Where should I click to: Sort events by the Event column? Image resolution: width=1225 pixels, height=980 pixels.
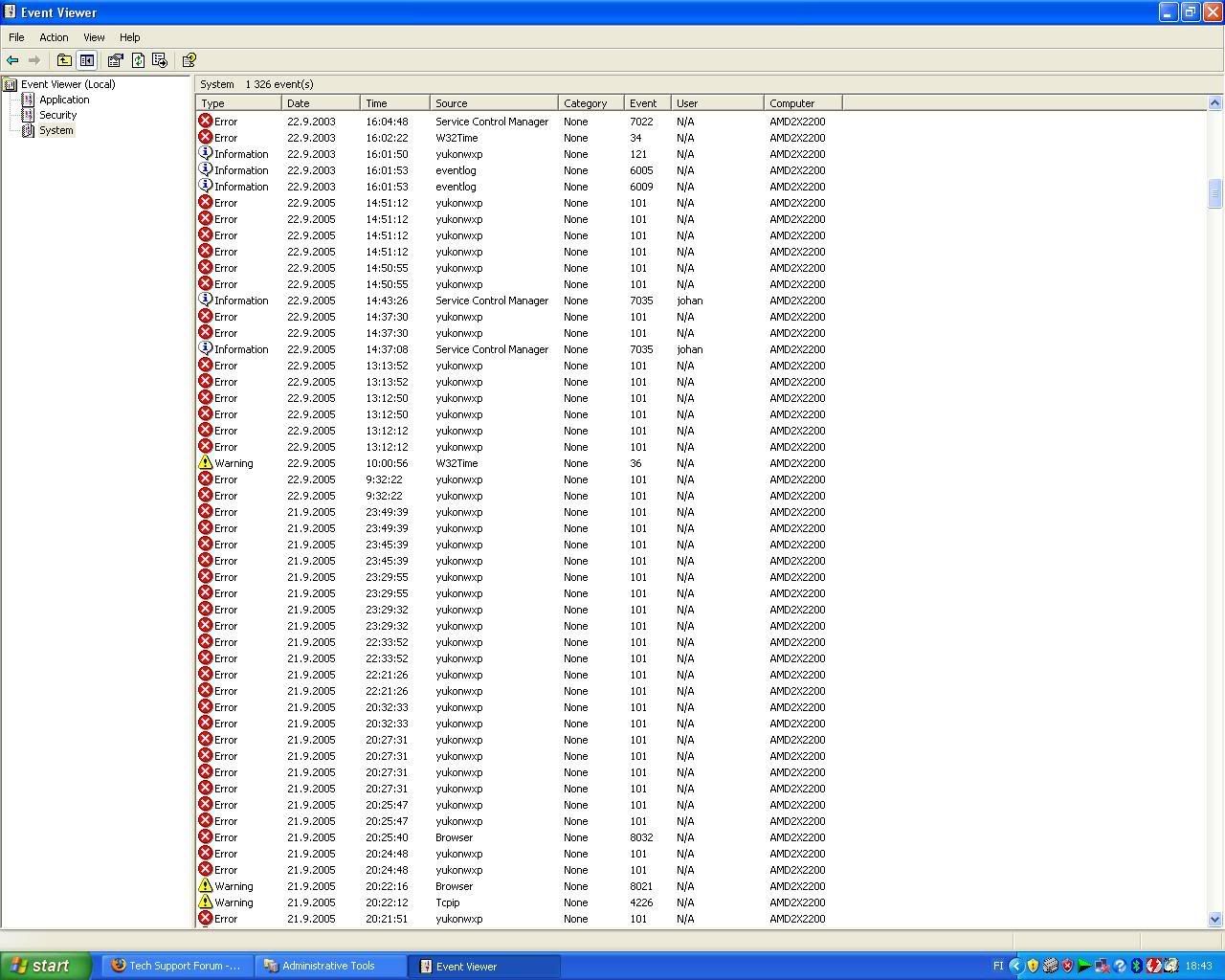[648, 103]
